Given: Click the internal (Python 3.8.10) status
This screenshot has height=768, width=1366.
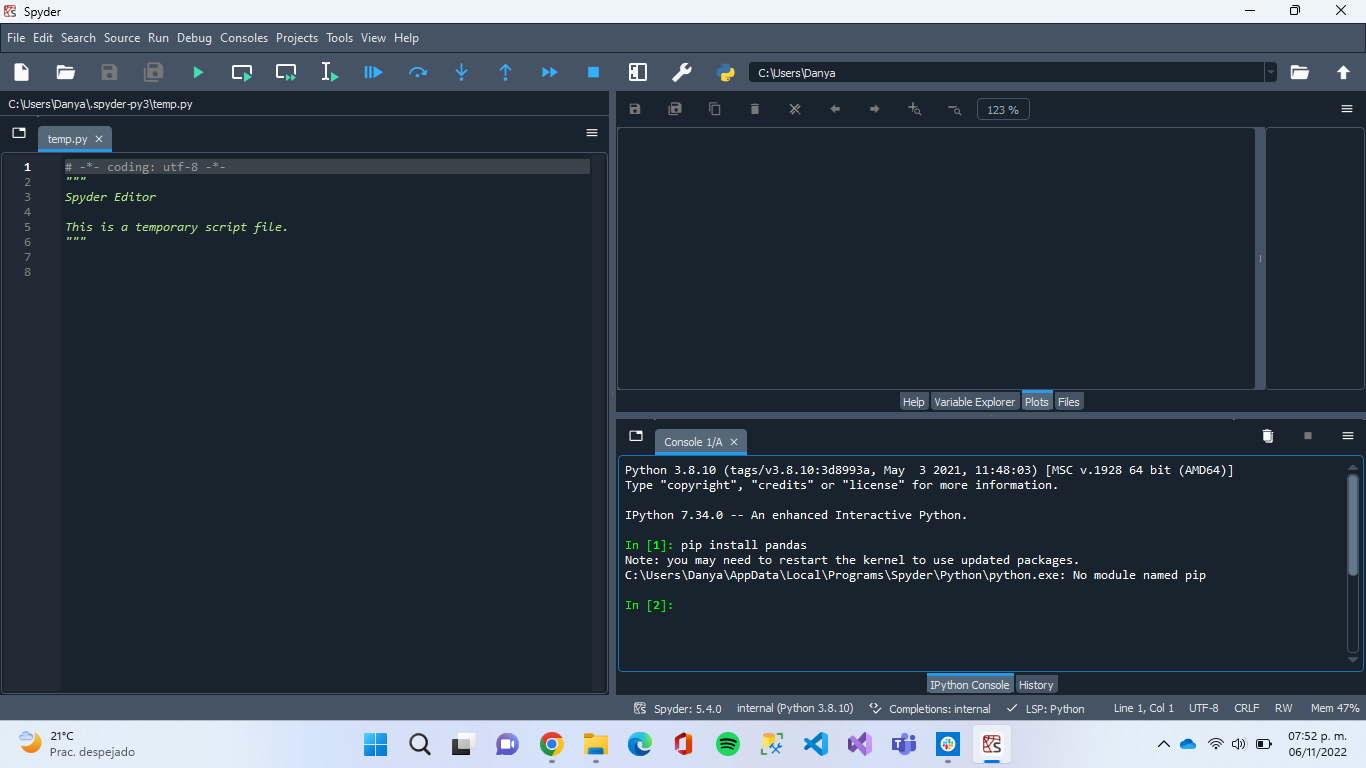Looking at the screenshot, I should pos(795,708).
